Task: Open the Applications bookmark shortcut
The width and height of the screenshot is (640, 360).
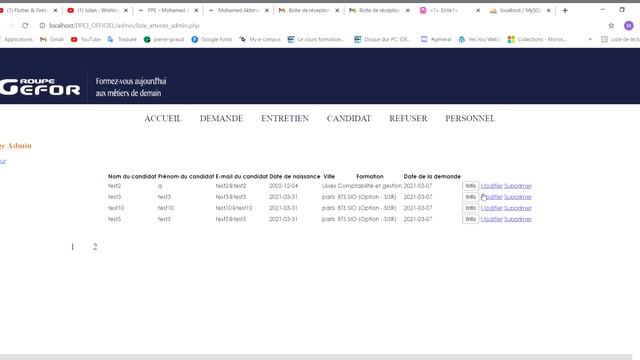Action: pyautogui.click(x=16, y=39)
